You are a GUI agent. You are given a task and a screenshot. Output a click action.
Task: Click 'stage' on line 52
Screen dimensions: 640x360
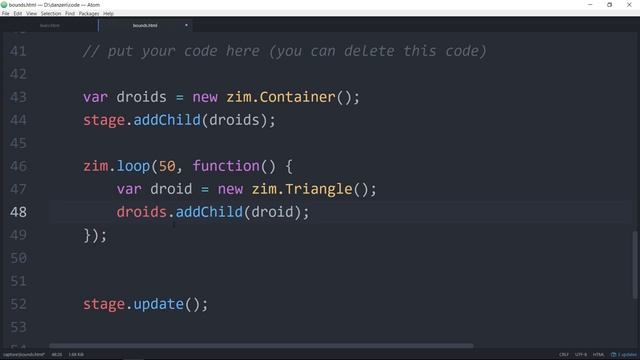click(x=104, y=304)
